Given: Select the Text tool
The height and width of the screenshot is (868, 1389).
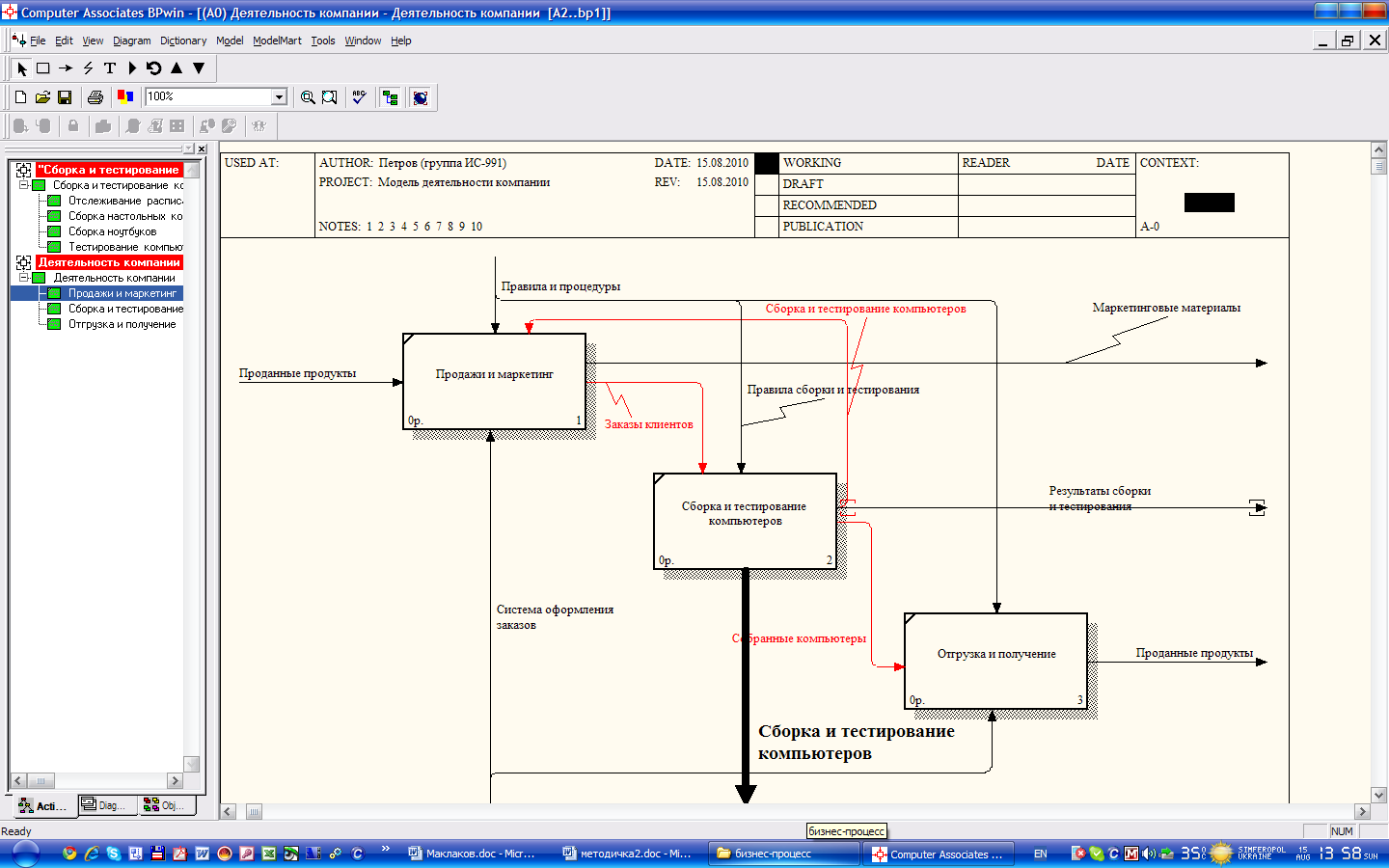Looking at the screenshot, I should [110, 68].
